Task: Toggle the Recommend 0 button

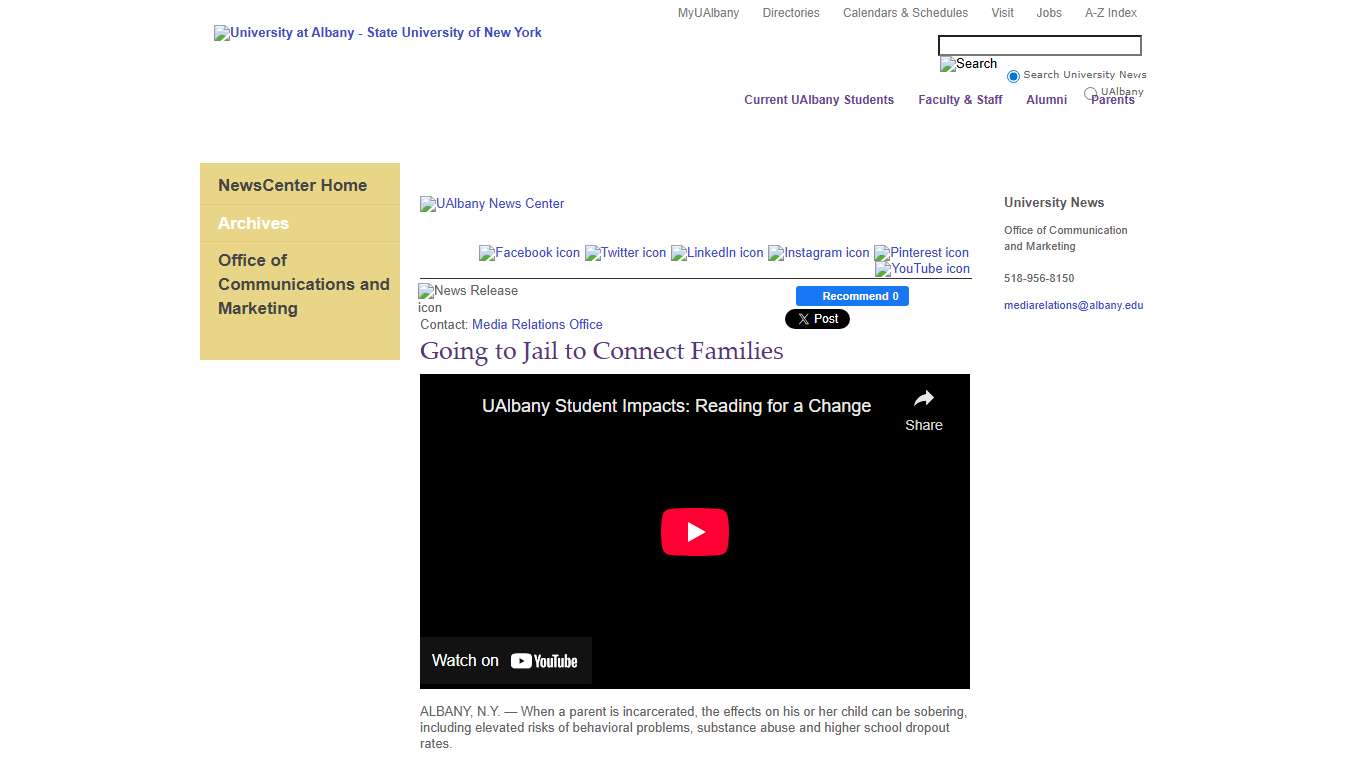Action: (x=852, y=296)
